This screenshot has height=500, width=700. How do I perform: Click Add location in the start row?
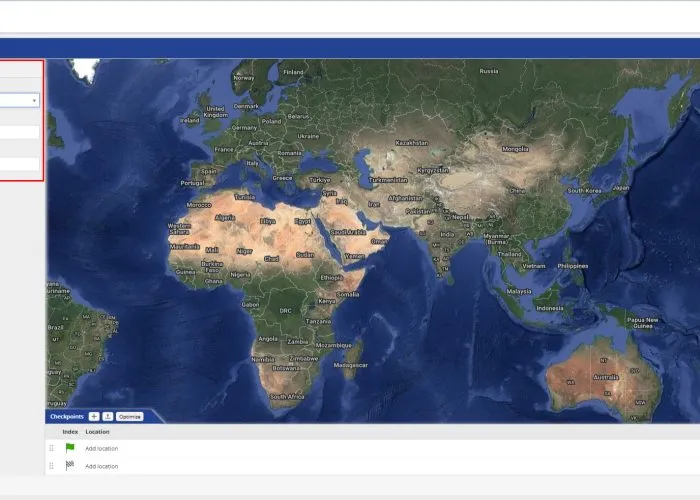pyautogui.click(x=101, y=449)
